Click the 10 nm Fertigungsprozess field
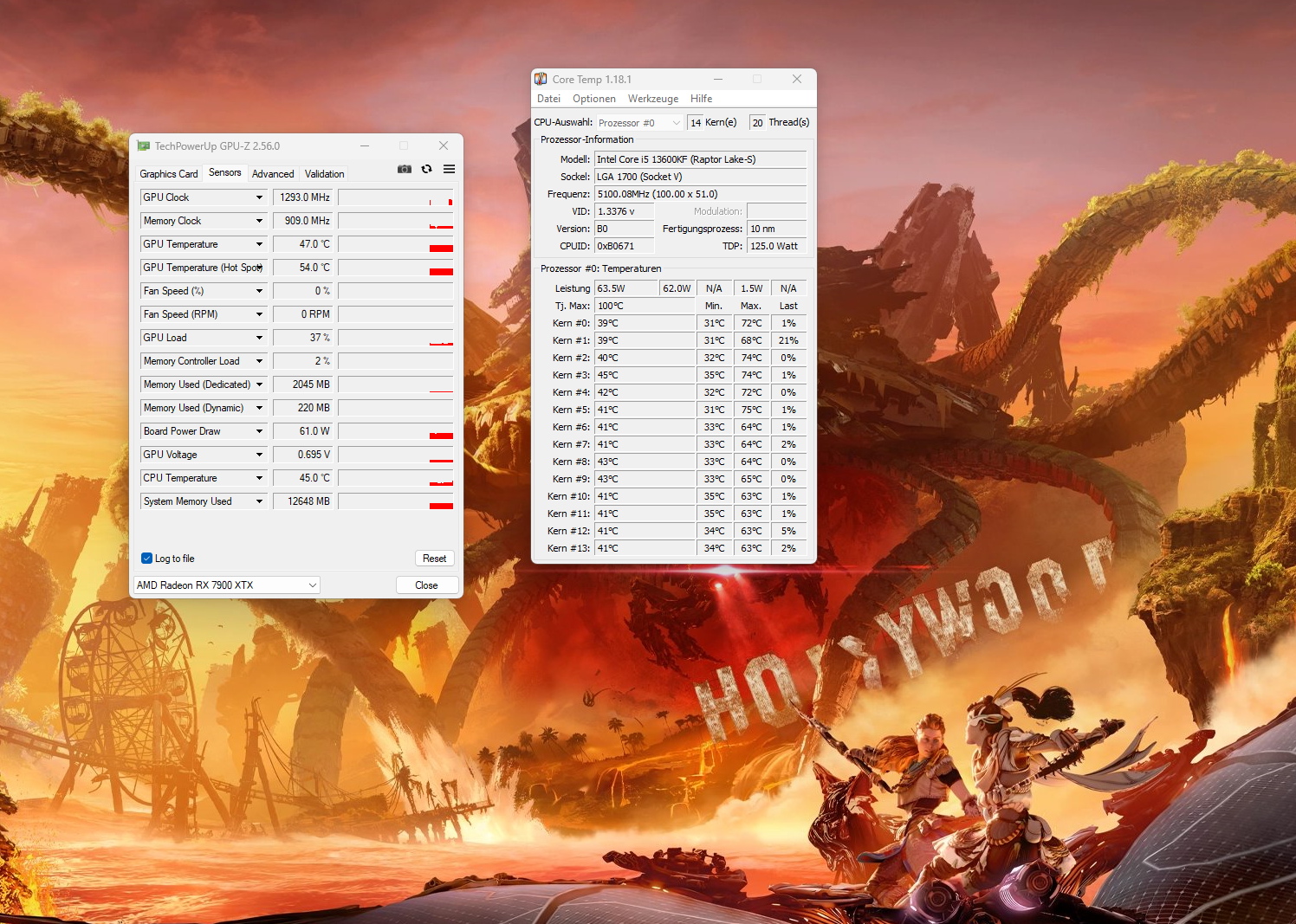 [777, 229]
